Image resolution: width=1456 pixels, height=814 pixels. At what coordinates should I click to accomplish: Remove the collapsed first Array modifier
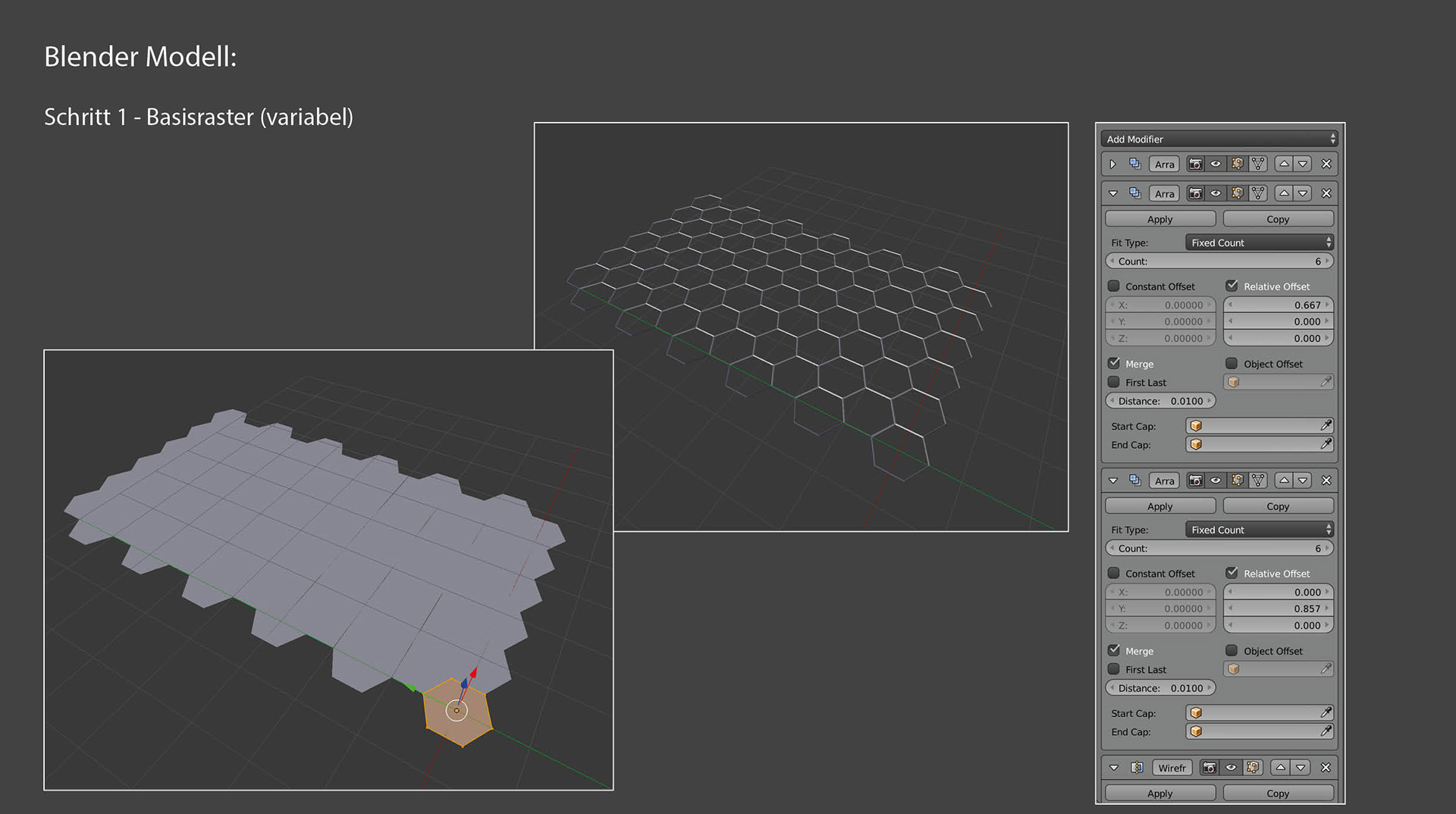[x=1326, y=164]
